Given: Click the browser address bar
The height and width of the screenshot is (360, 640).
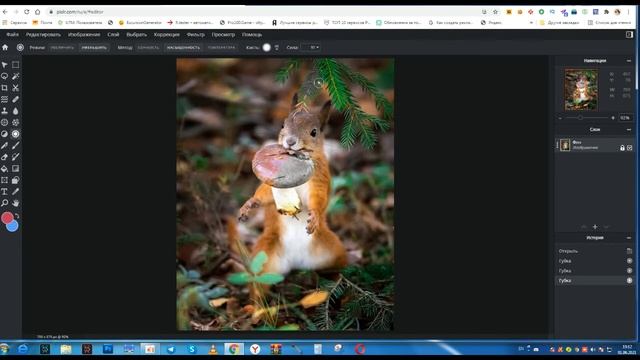Looking at the screenshot, I should coord(261,12).
